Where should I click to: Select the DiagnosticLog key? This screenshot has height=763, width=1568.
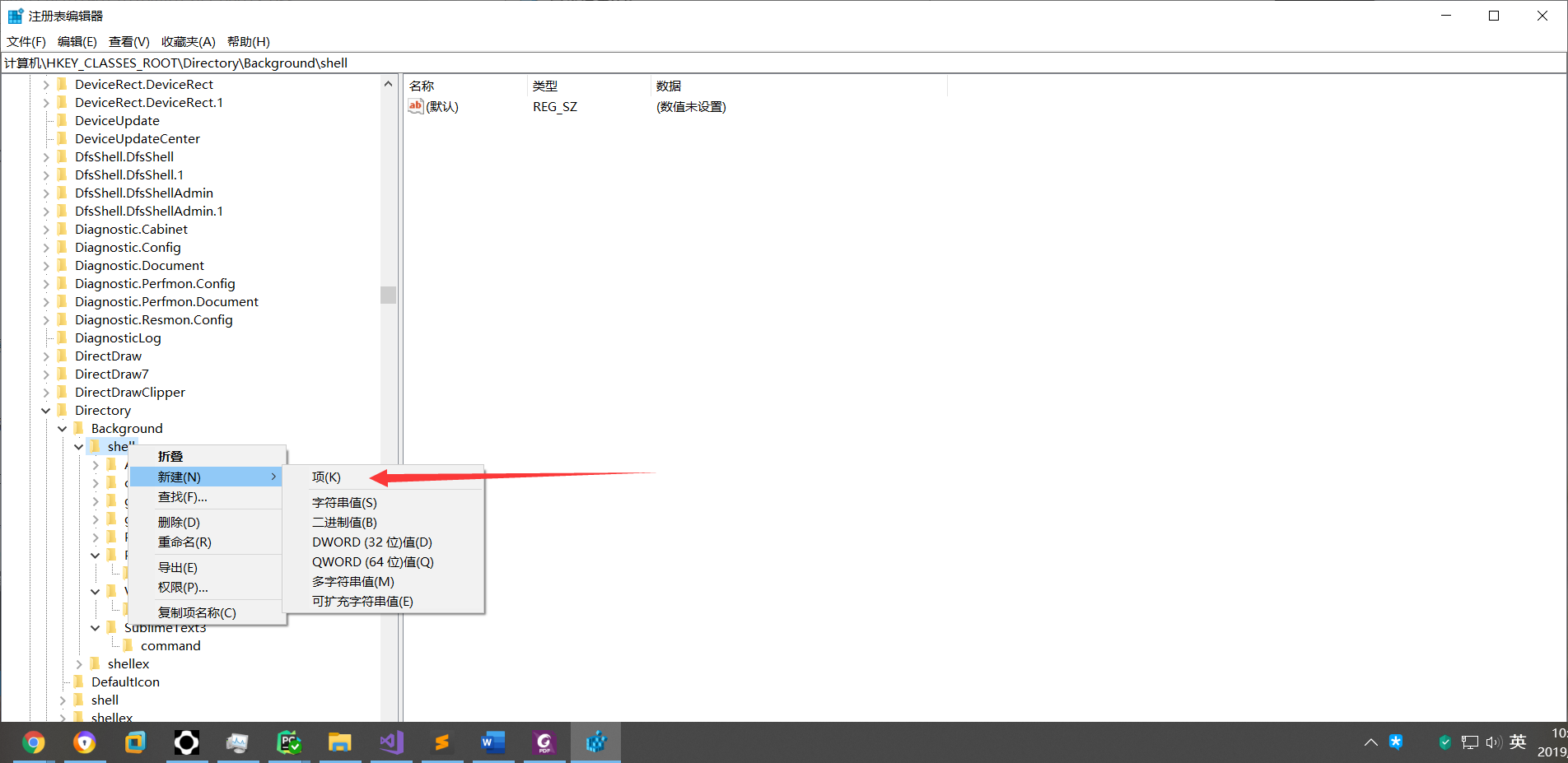click(x=118, y=337)
